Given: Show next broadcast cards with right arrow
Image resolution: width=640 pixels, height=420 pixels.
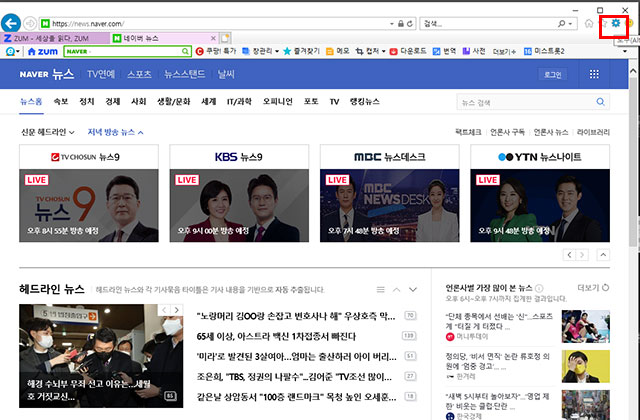Looking at the screenshot, I should [582, 255].
